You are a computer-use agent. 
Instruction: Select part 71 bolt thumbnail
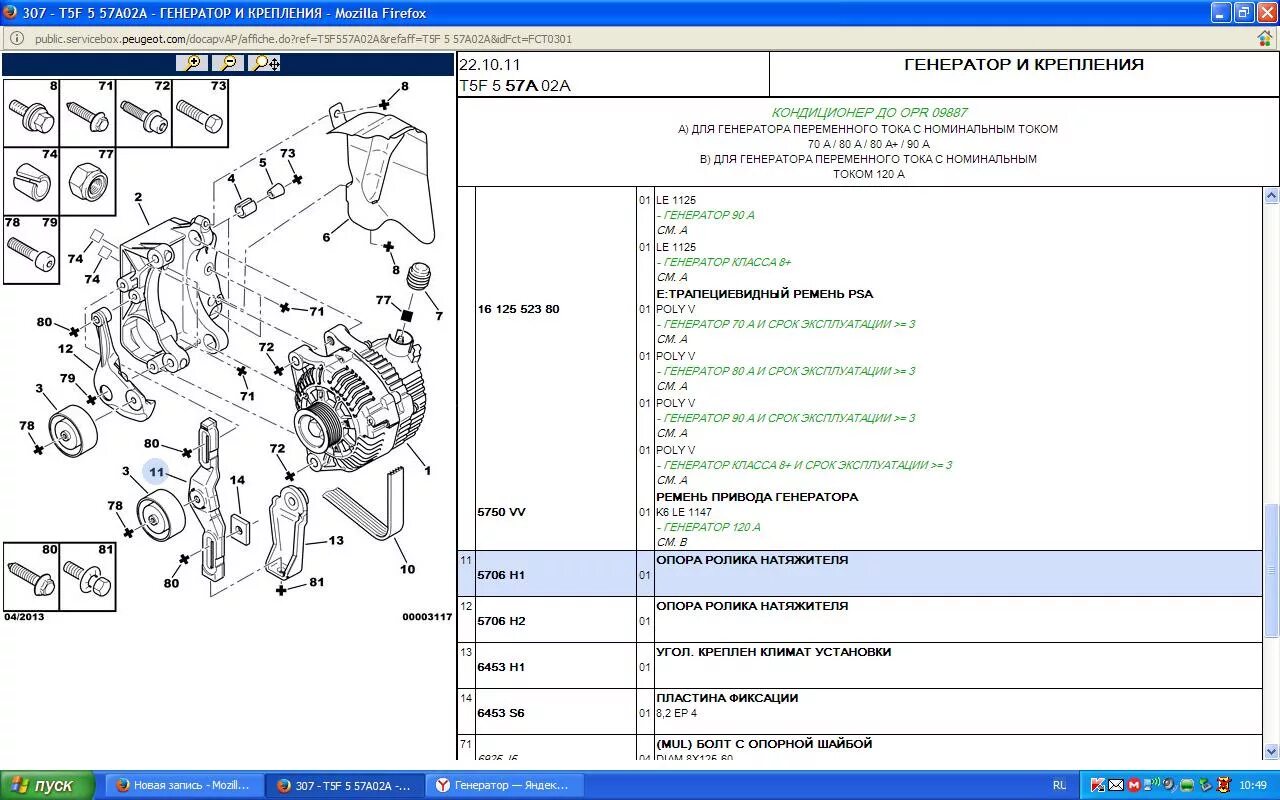(x=87, y=113)
